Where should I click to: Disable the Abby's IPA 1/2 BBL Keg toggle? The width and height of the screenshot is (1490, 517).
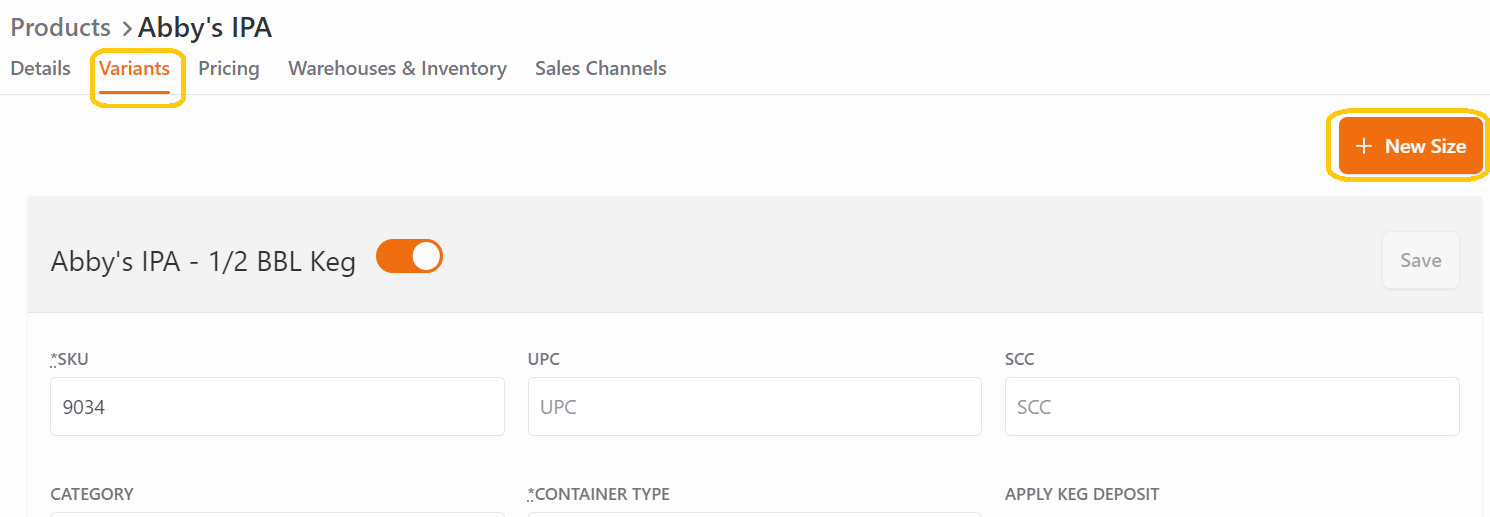[409, 256]
